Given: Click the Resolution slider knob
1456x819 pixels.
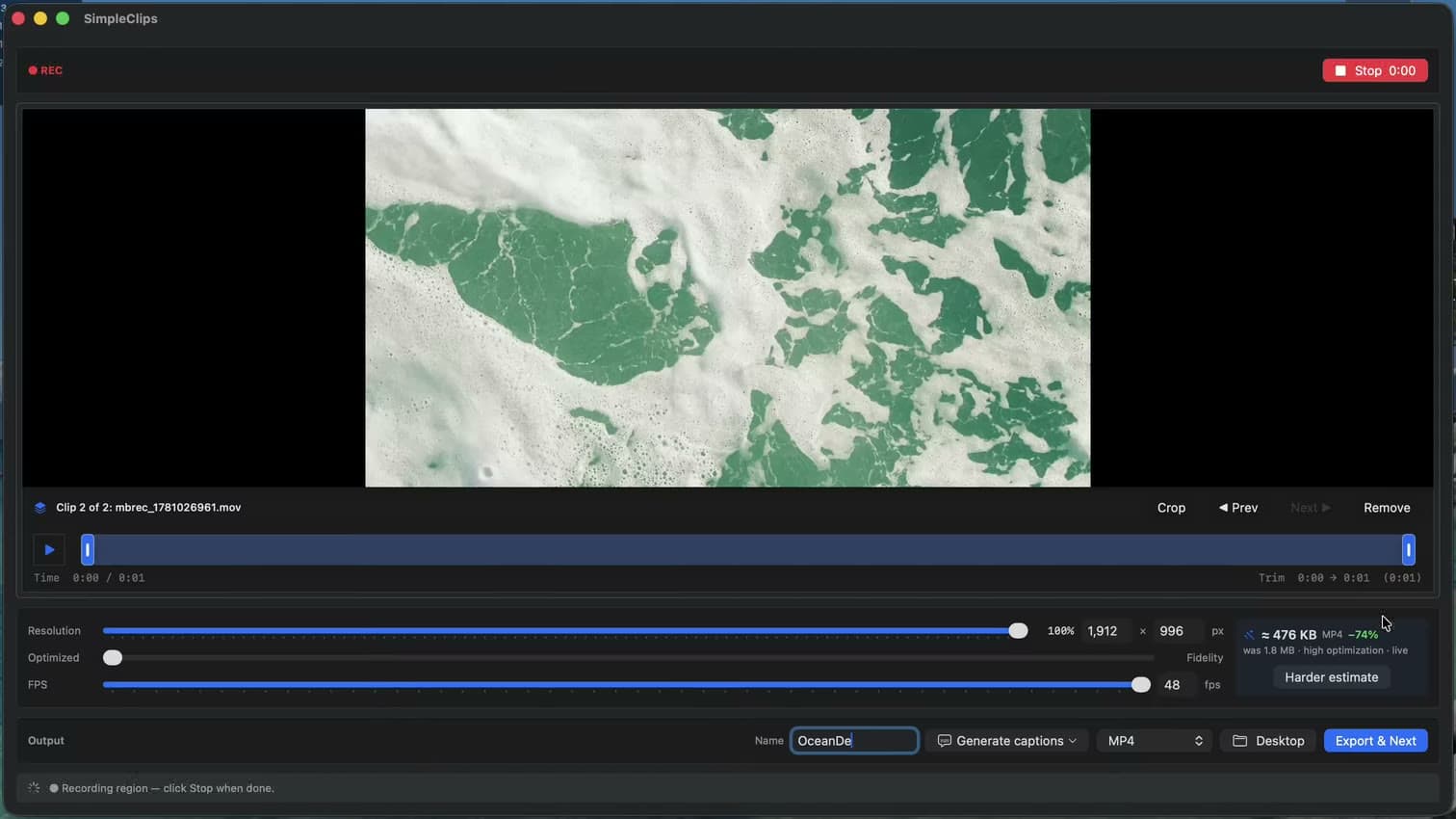Looking at the screenshot, I should coord(1018,631).
